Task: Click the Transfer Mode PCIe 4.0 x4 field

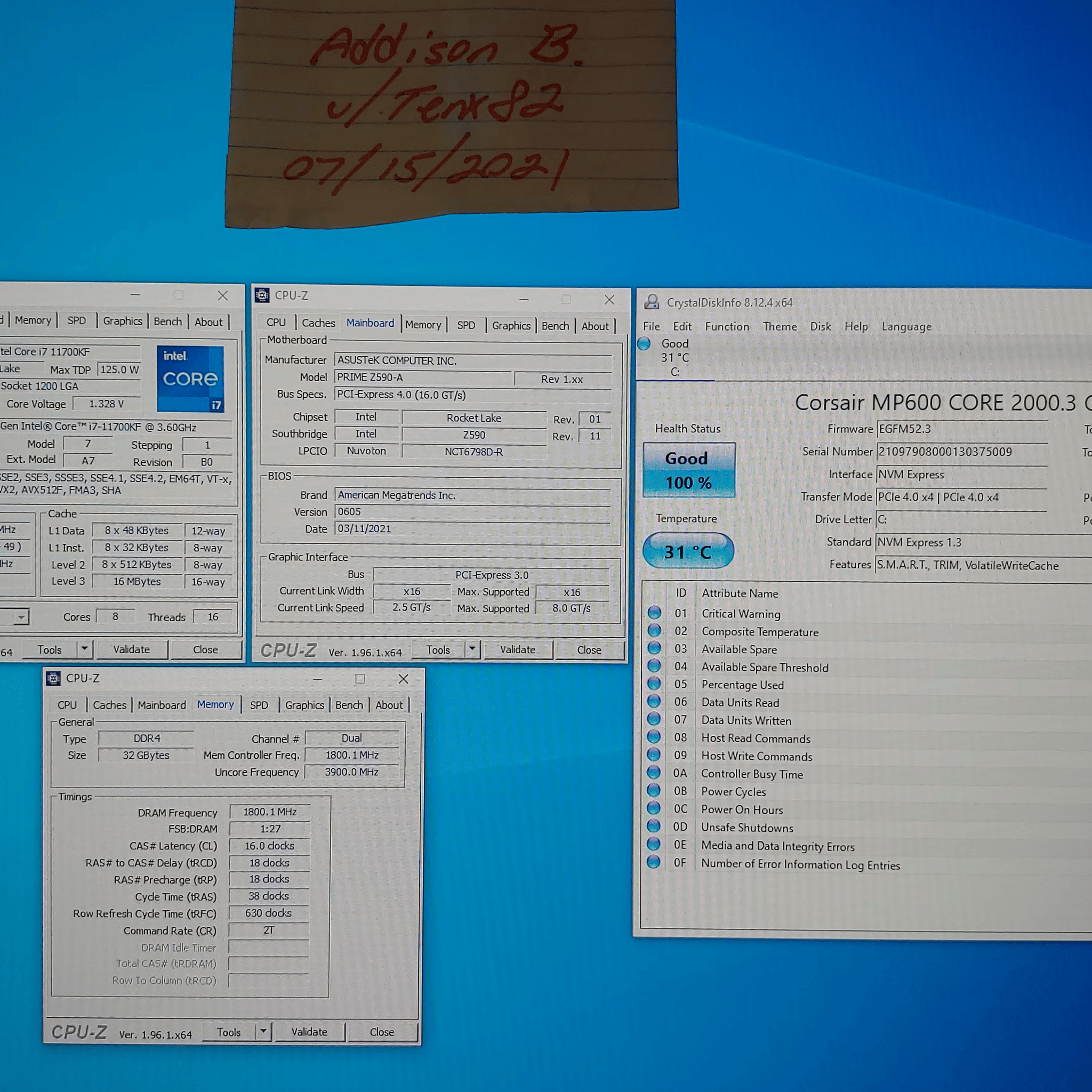Action: coord(961,497)
